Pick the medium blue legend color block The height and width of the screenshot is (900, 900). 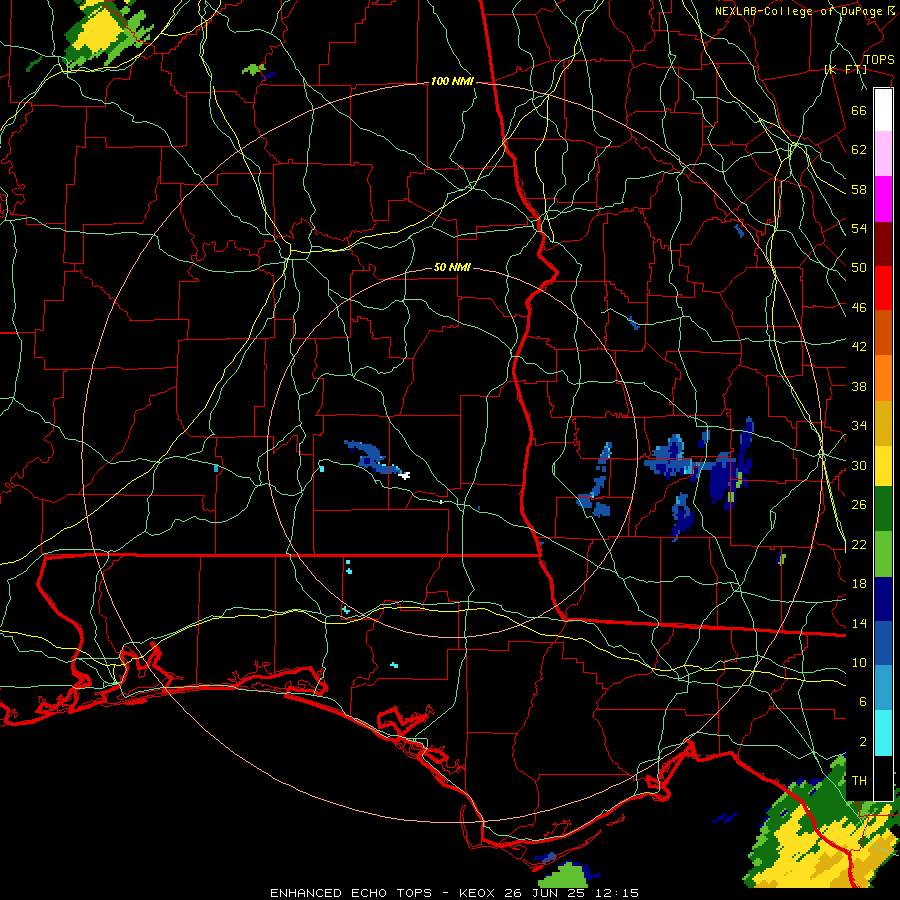click(x=883, y=643)
